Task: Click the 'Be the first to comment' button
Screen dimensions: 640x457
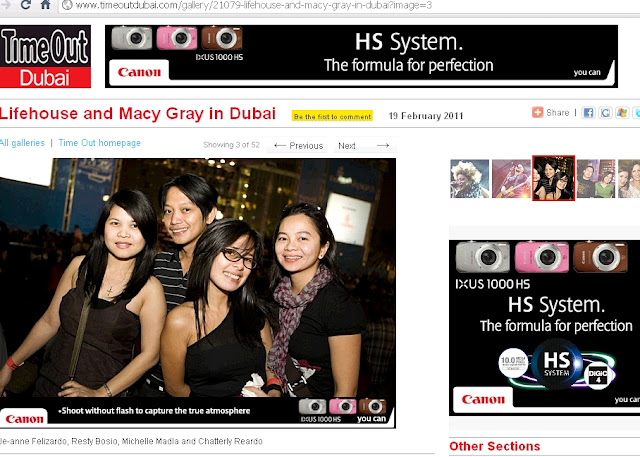Action: tap(332, 116)
